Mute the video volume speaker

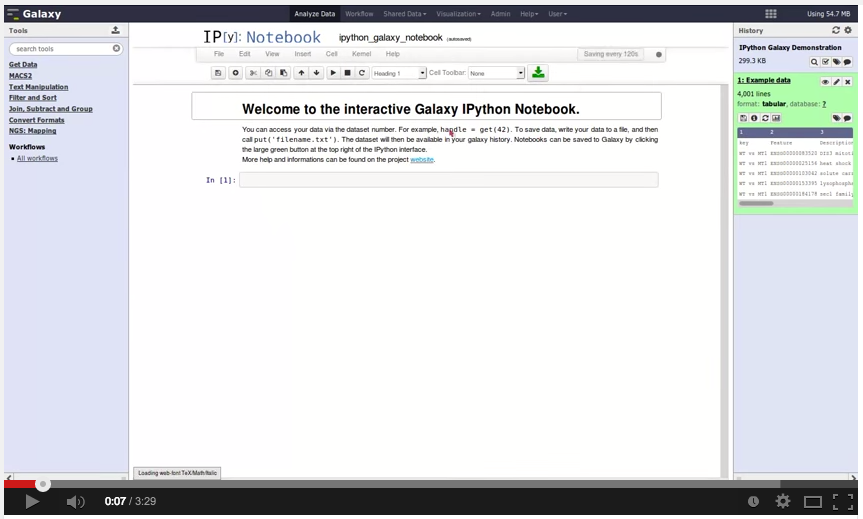75,501
